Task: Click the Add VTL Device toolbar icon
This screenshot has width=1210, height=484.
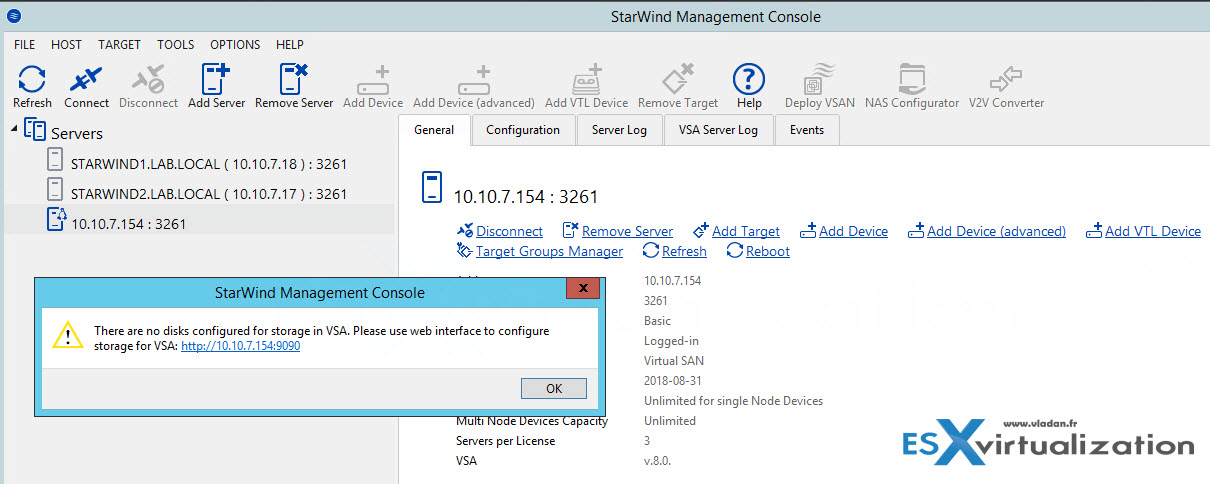Action: (586, 80)
